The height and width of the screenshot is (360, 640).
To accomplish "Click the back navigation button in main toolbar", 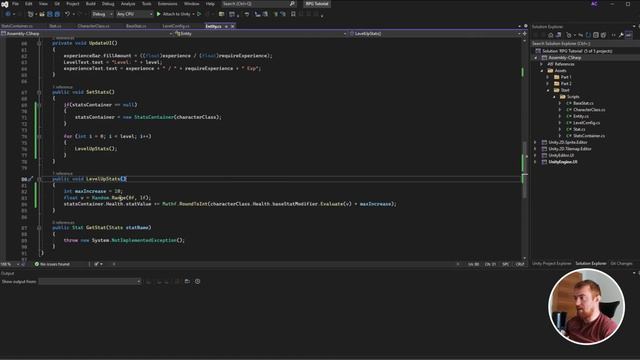I will [x=8, y=14].
